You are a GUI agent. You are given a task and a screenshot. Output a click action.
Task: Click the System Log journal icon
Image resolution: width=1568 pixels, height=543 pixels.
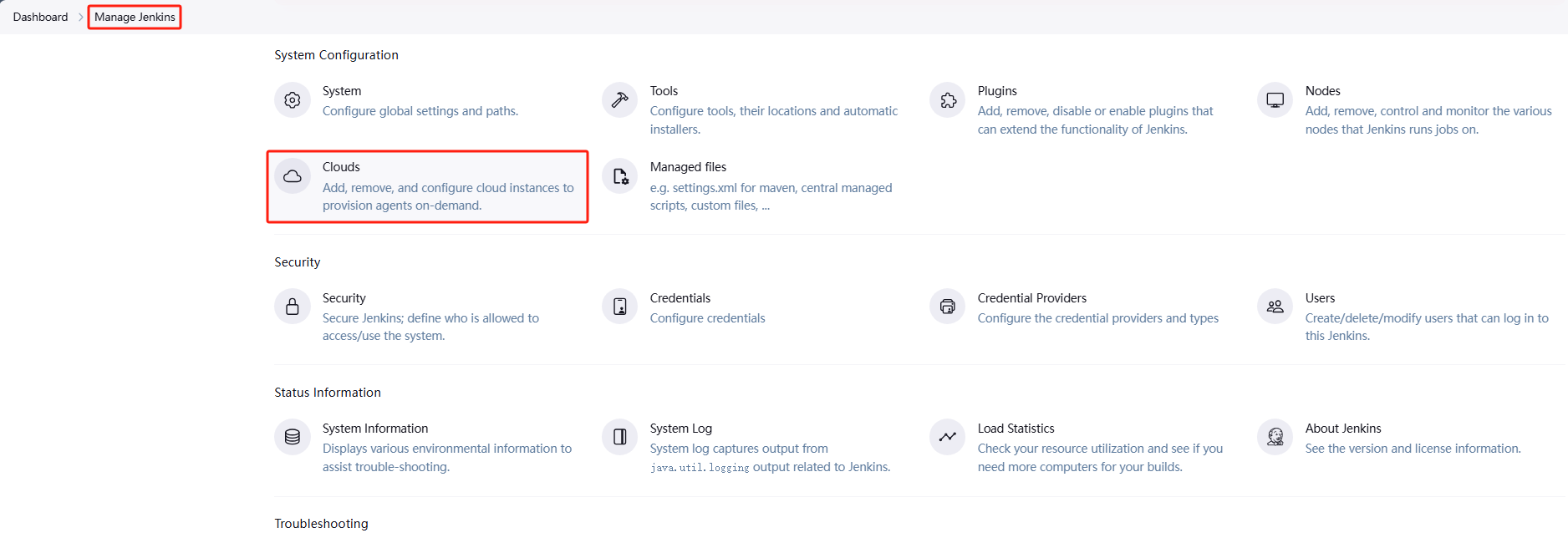tap(620, 437)
